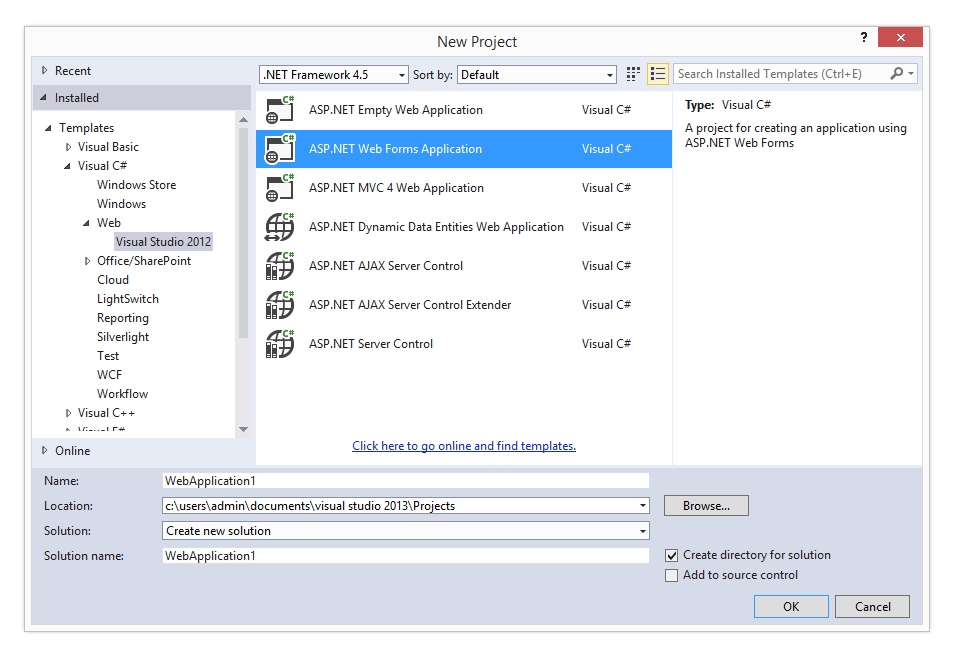Enable Add to source control checkbox
The image size is (954, 655).
pos(672,575)
